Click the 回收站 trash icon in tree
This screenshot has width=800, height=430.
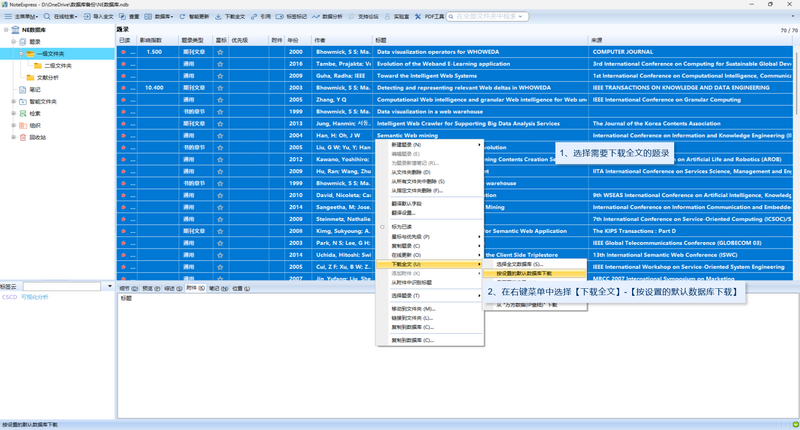(22, 137)
